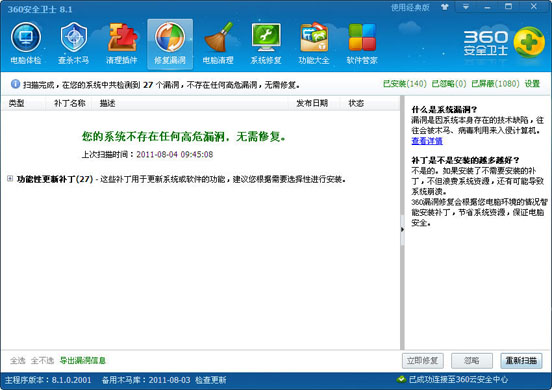
Task: Click the 立即修复 button
Action: pyautogui.click(x=422, y=361)
